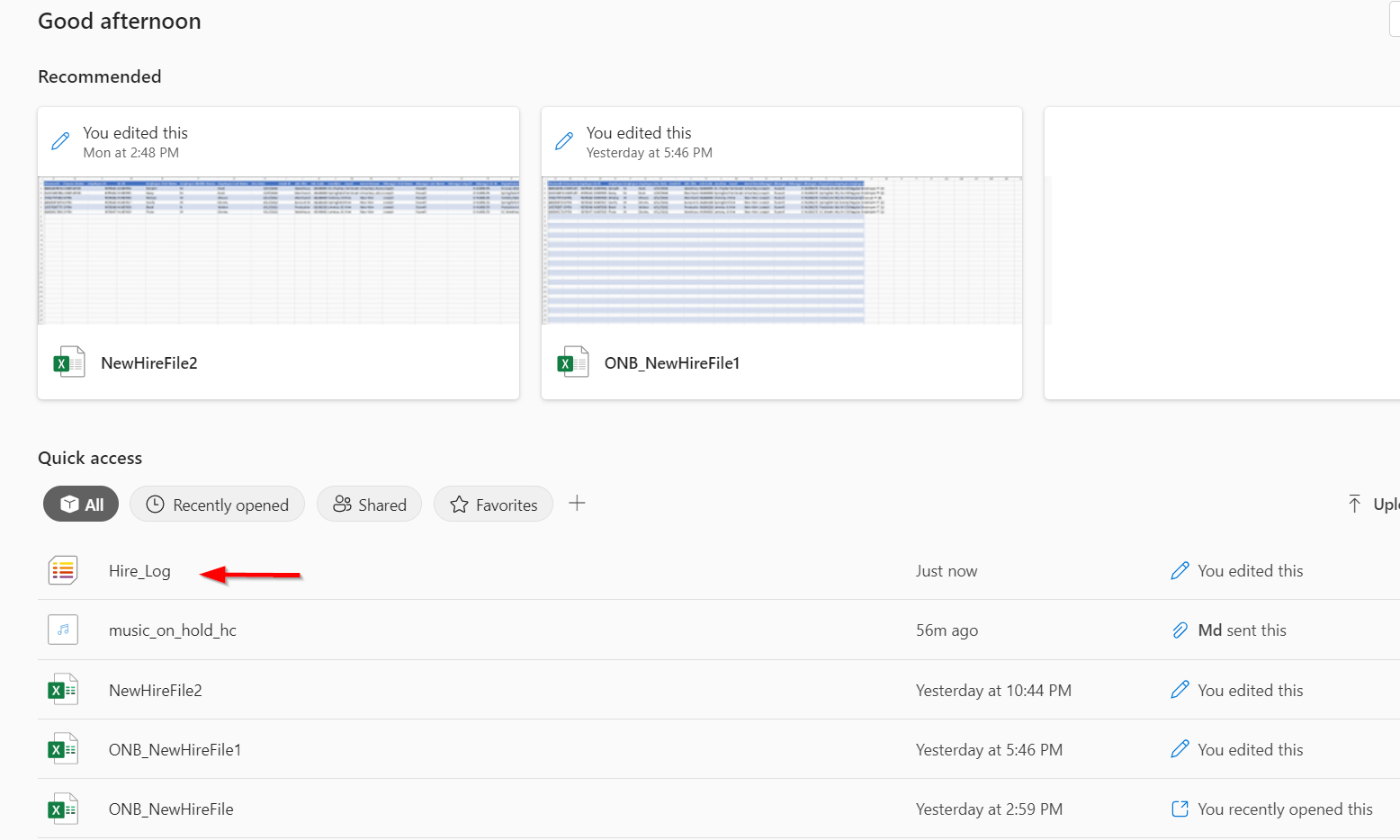Filter by Recently opened
This screenshot has height=840, width=1400.
pos(217,504)
